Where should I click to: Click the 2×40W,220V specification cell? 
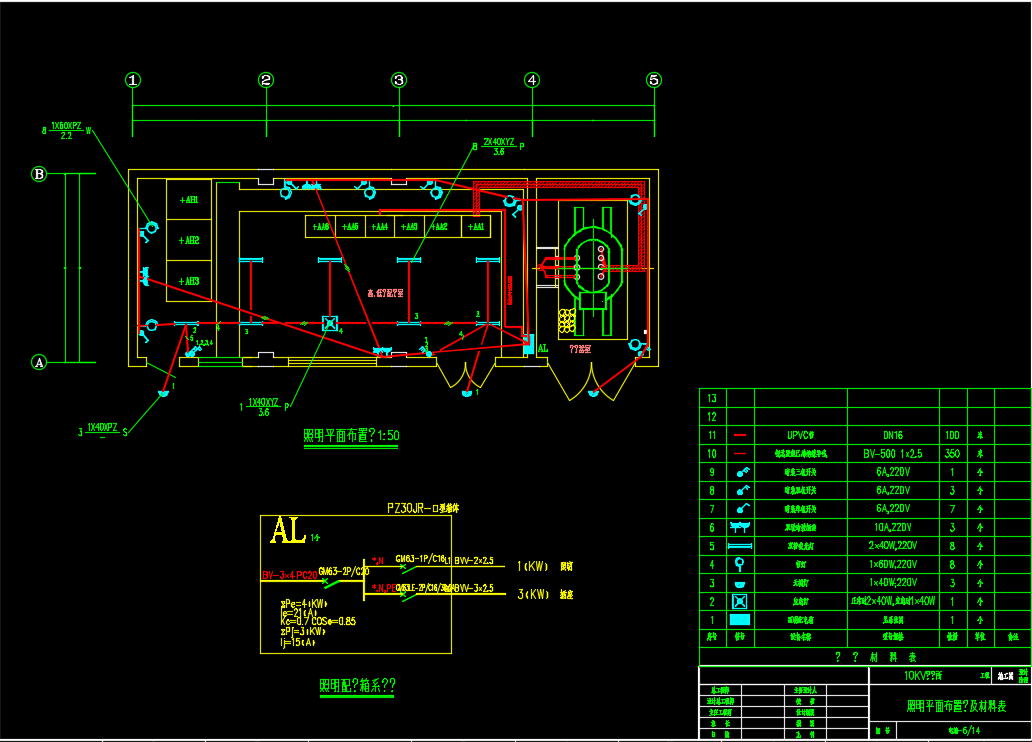pyautogui.click(x=893, y=546)
